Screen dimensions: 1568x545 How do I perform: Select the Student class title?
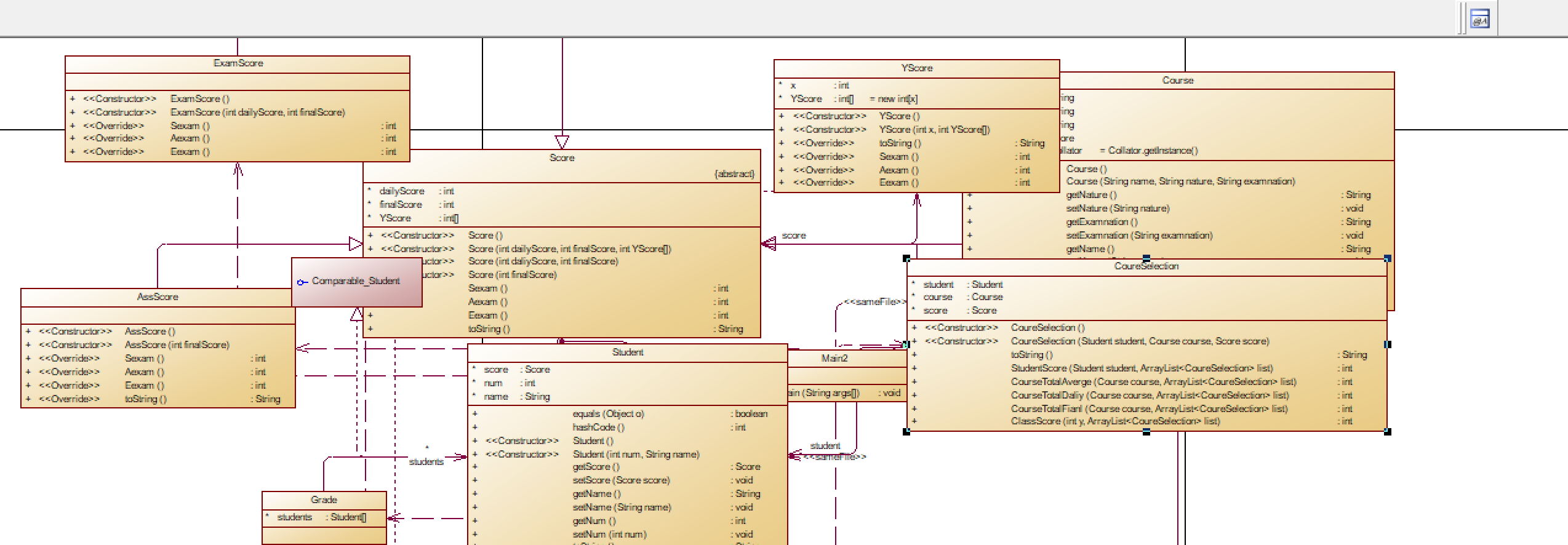pyautogui.click(x=628, y=352)
